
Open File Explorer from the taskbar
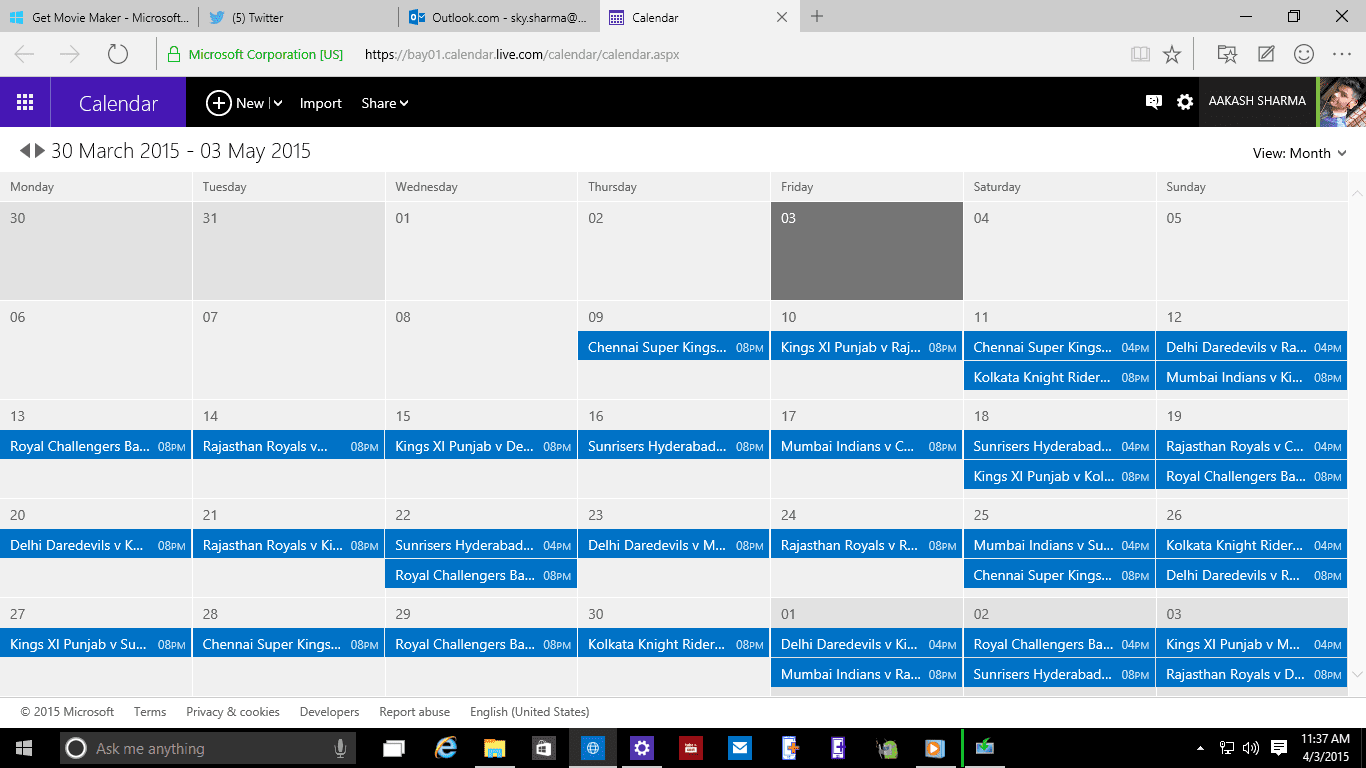(x=495, y=748)
